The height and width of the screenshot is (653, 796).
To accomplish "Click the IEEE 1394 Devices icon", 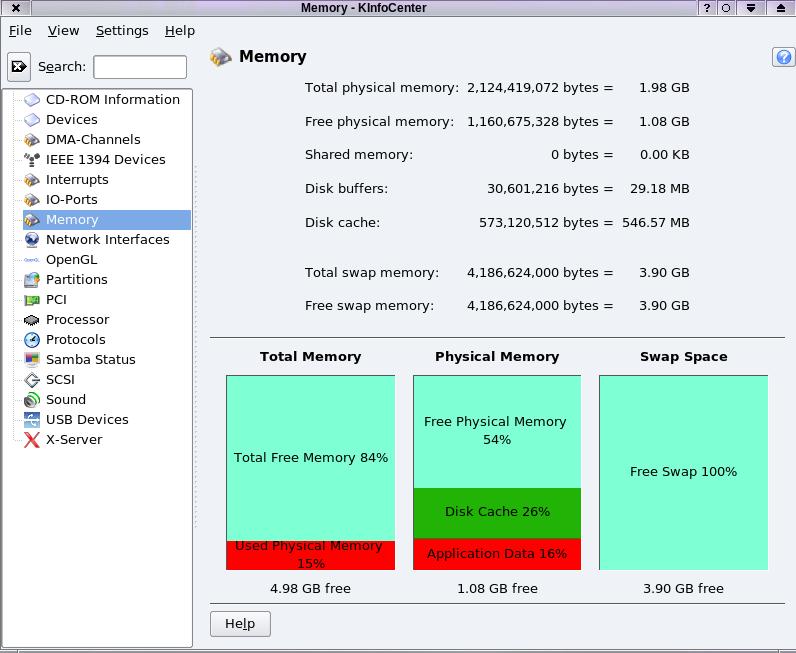I will click(31, 159).
